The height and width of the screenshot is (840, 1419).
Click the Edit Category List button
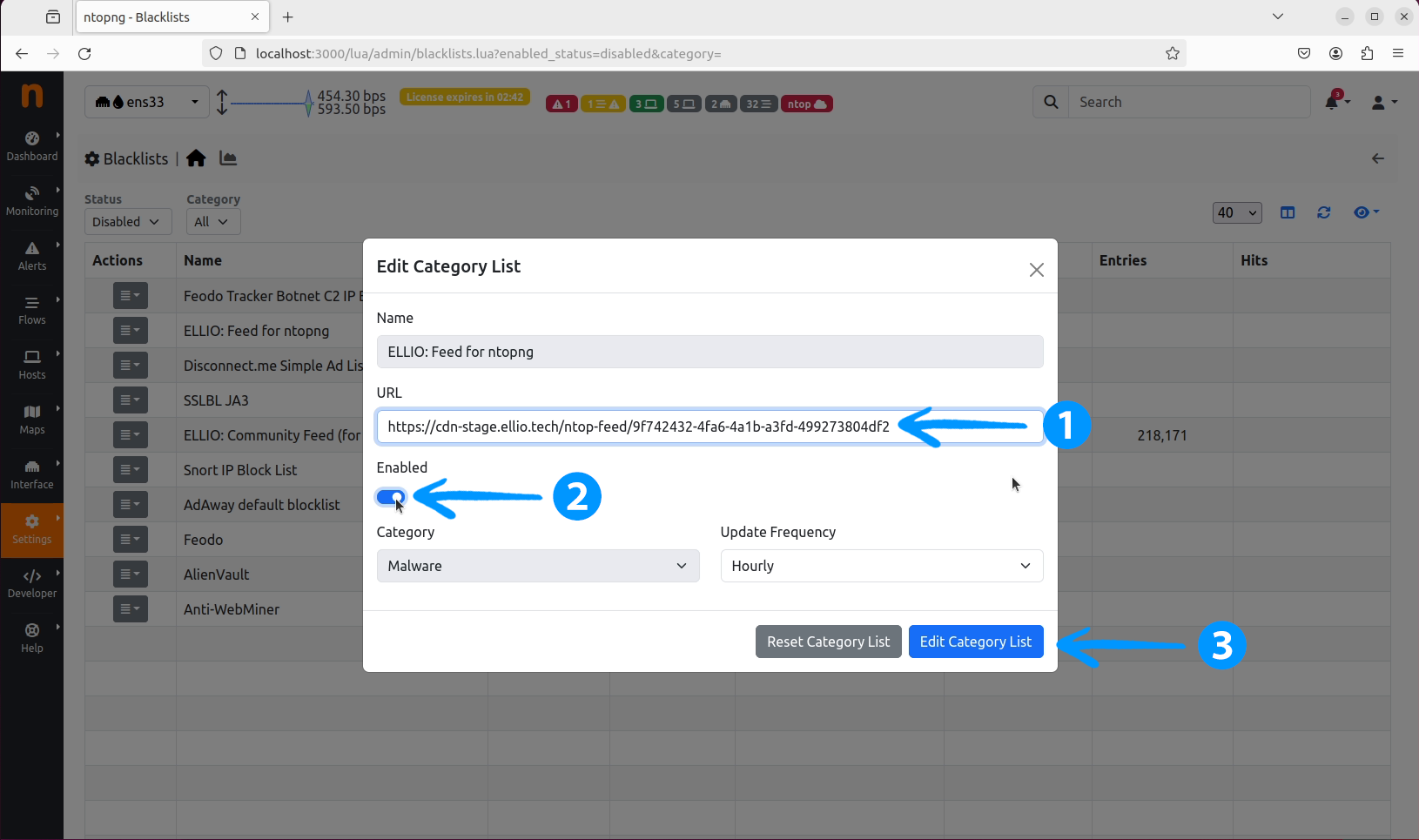[975, 642]
